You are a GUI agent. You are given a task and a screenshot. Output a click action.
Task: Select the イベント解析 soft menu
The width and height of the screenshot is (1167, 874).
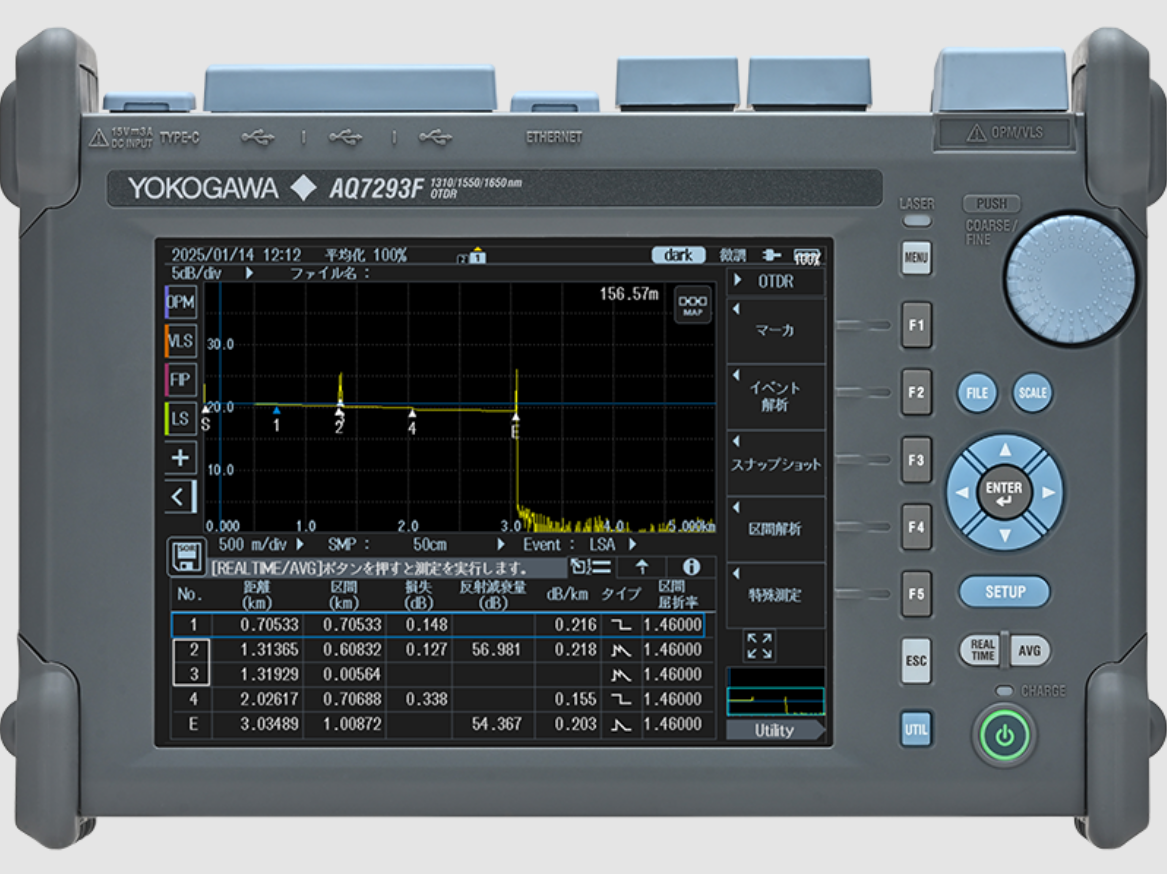pyautogui.click(x=776, y=396)
